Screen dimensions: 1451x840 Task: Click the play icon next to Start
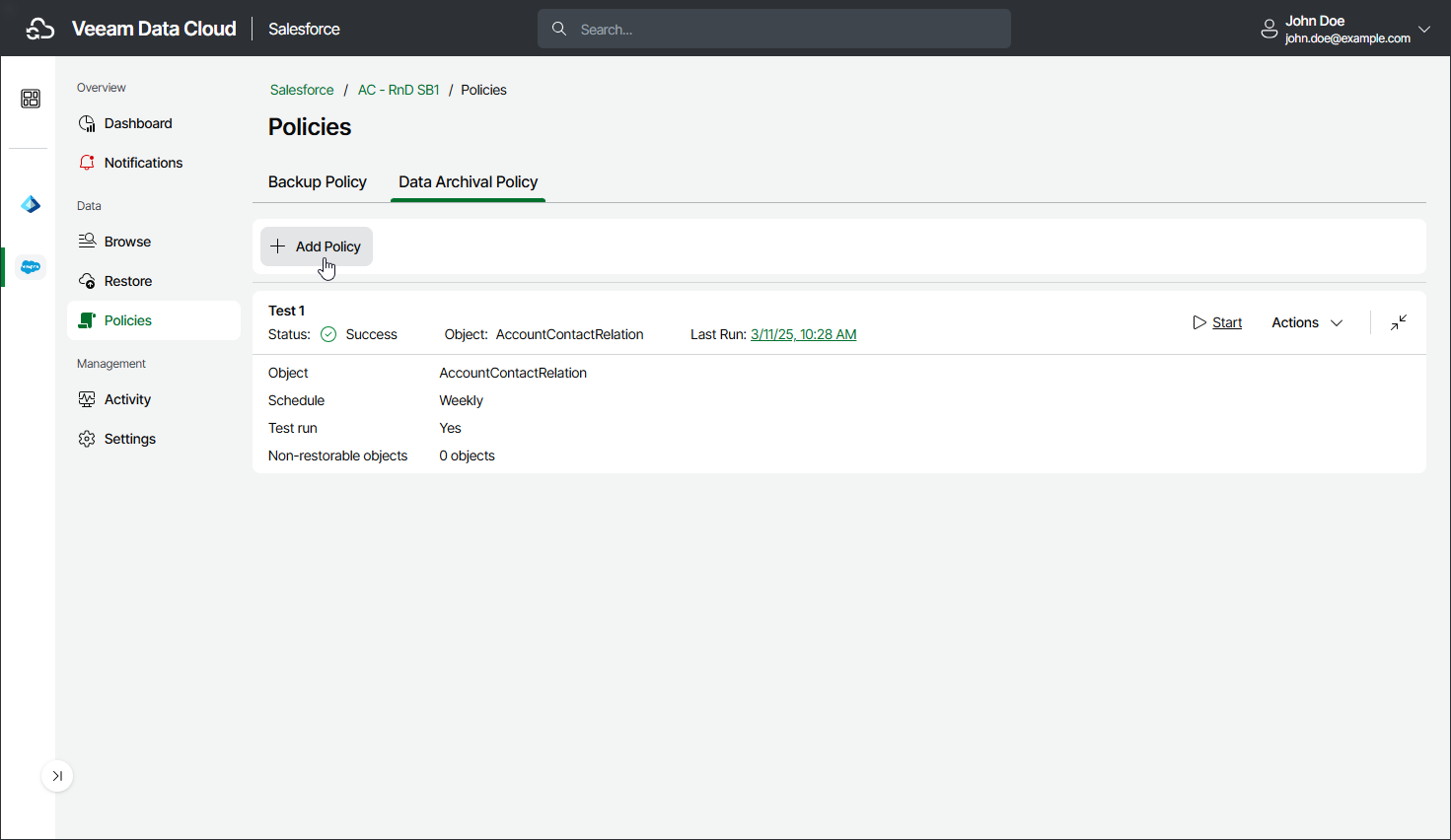click(x=1199, y=322)
